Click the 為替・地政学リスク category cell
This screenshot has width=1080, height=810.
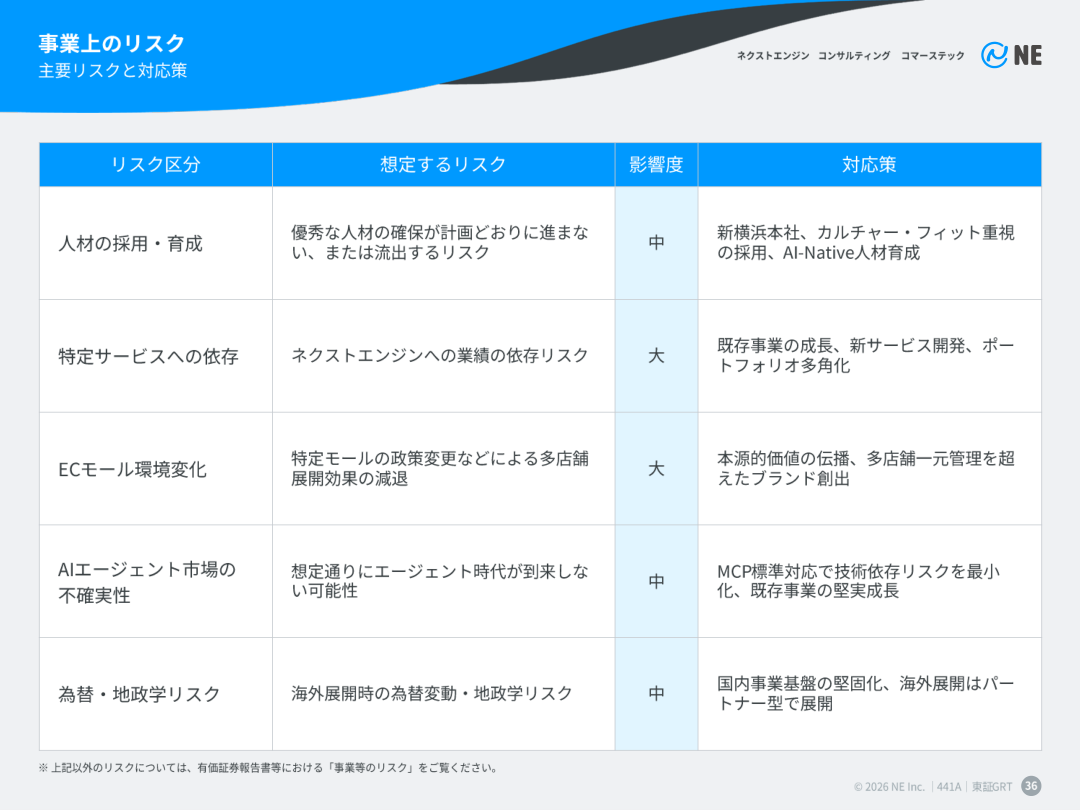[156, 694]
